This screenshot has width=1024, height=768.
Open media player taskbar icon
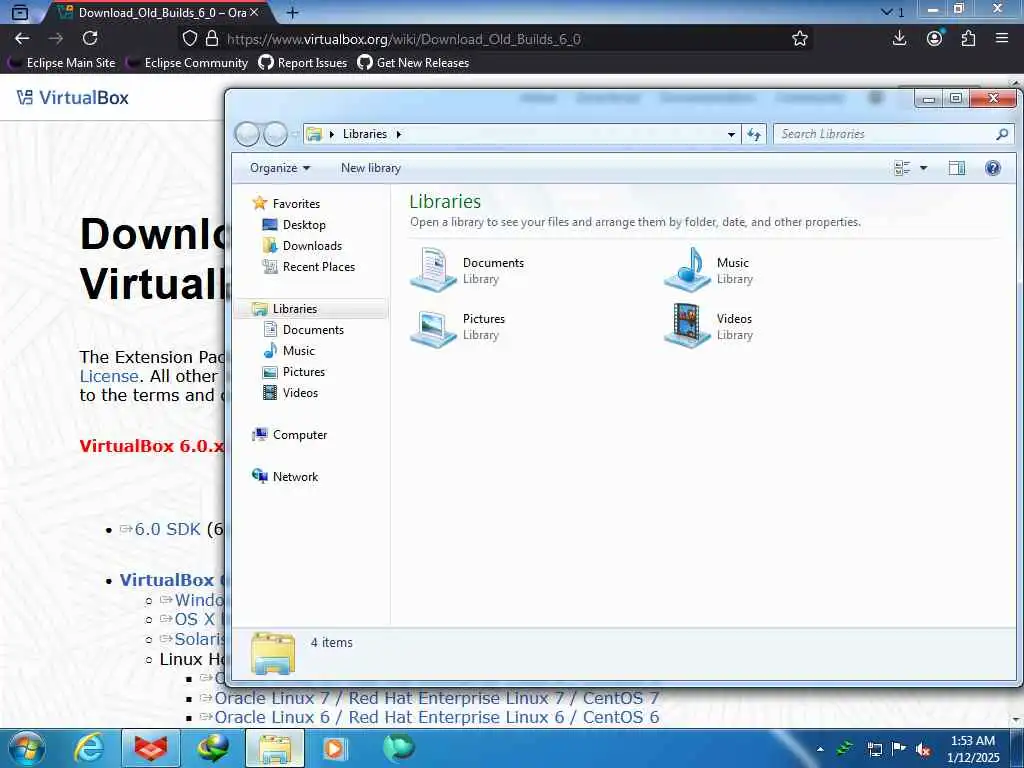(x=335, y=748)
